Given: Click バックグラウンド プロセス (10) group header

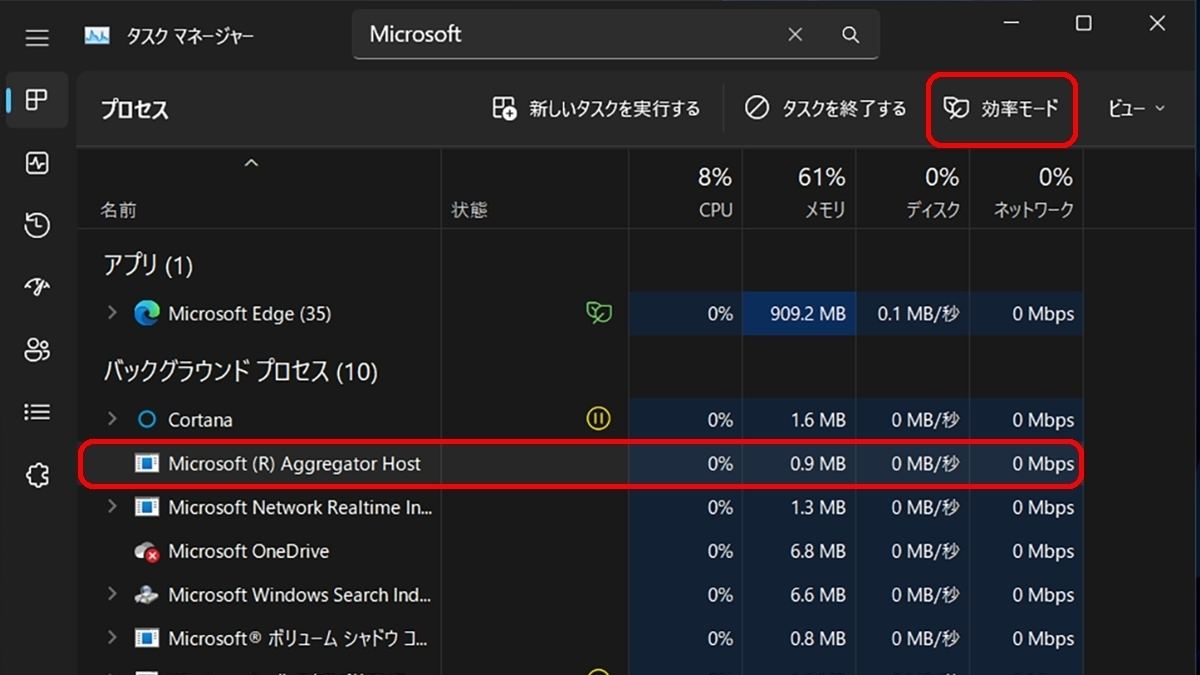Looking at the screenshot, I should (x=240, y=372).
